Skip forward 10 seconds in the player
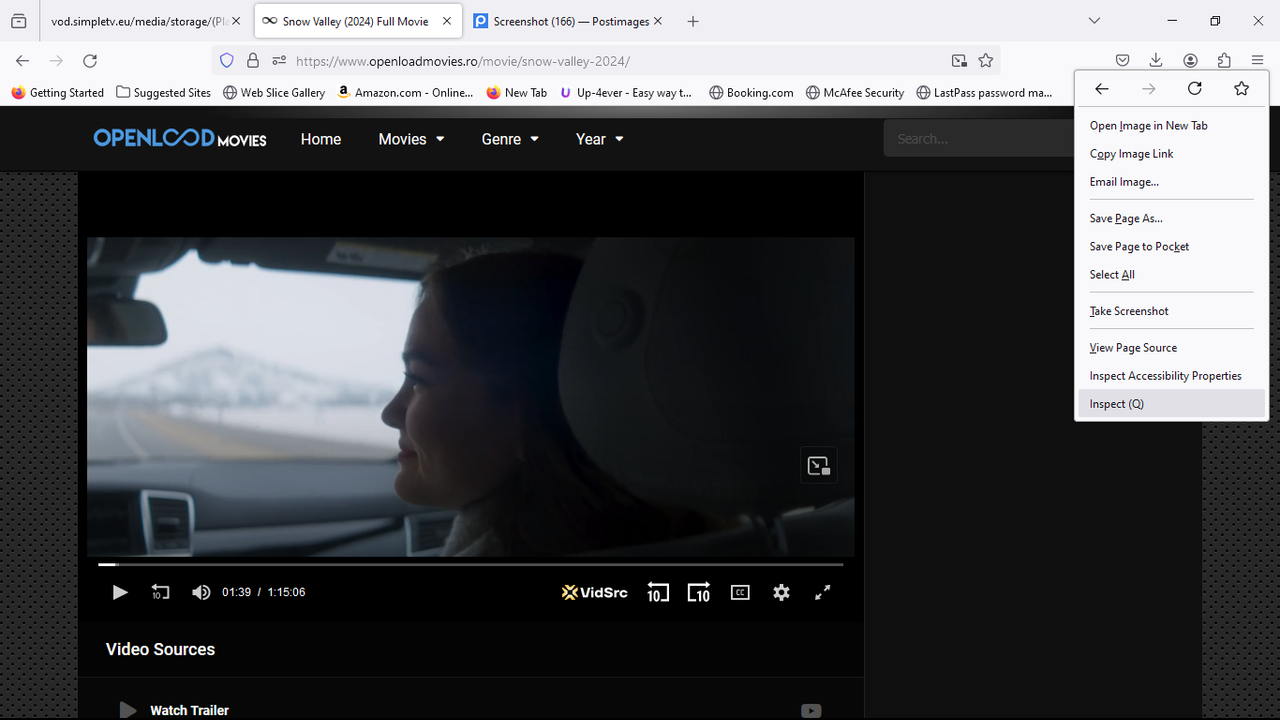 pyautogui.click(x=698, y=592)
